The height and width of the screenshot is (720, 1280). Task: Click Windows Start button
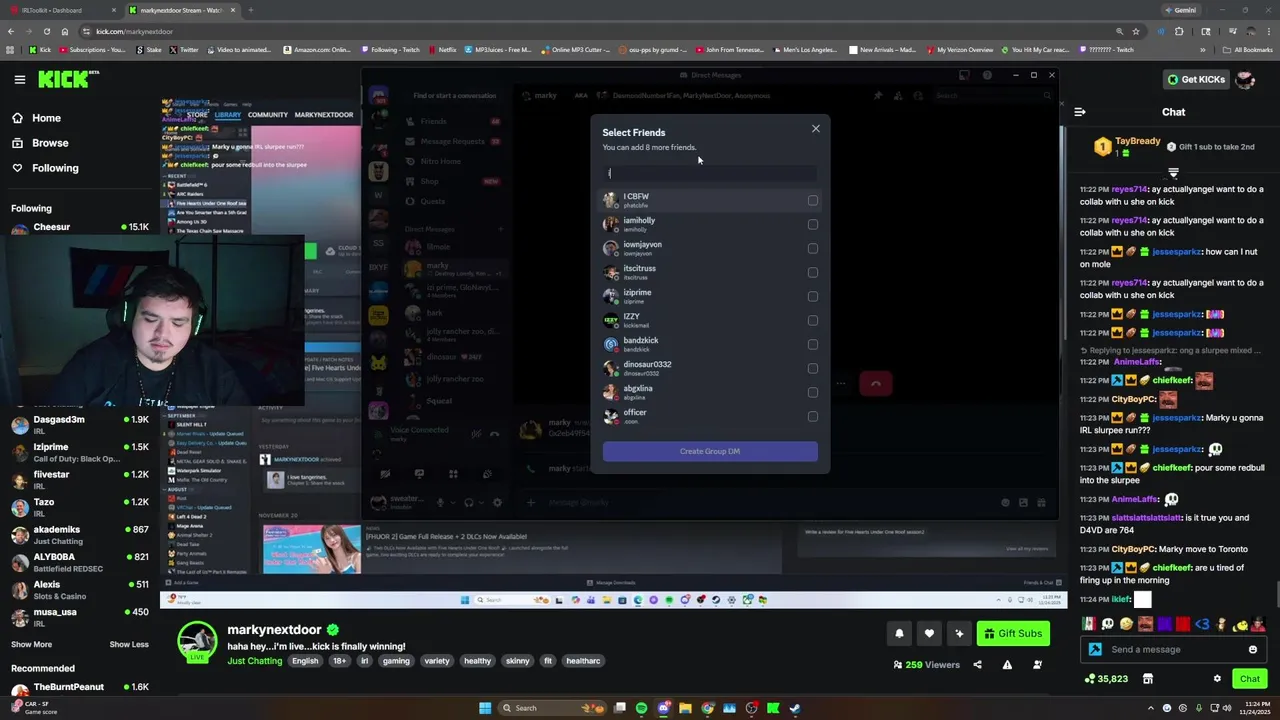coord(485,708)
